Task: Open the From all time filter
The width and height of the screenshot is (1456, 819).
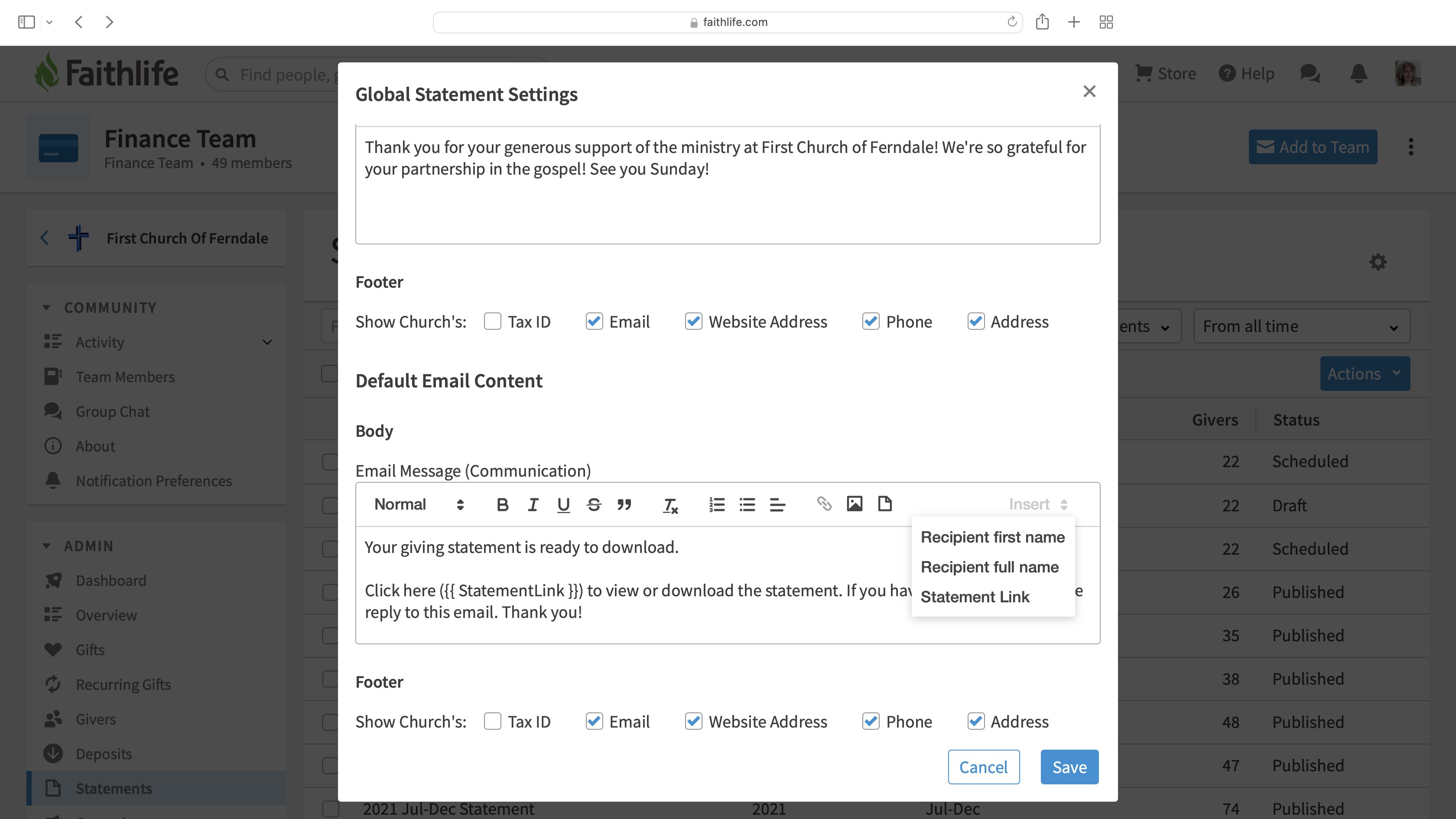Action: pos(1301,326)
